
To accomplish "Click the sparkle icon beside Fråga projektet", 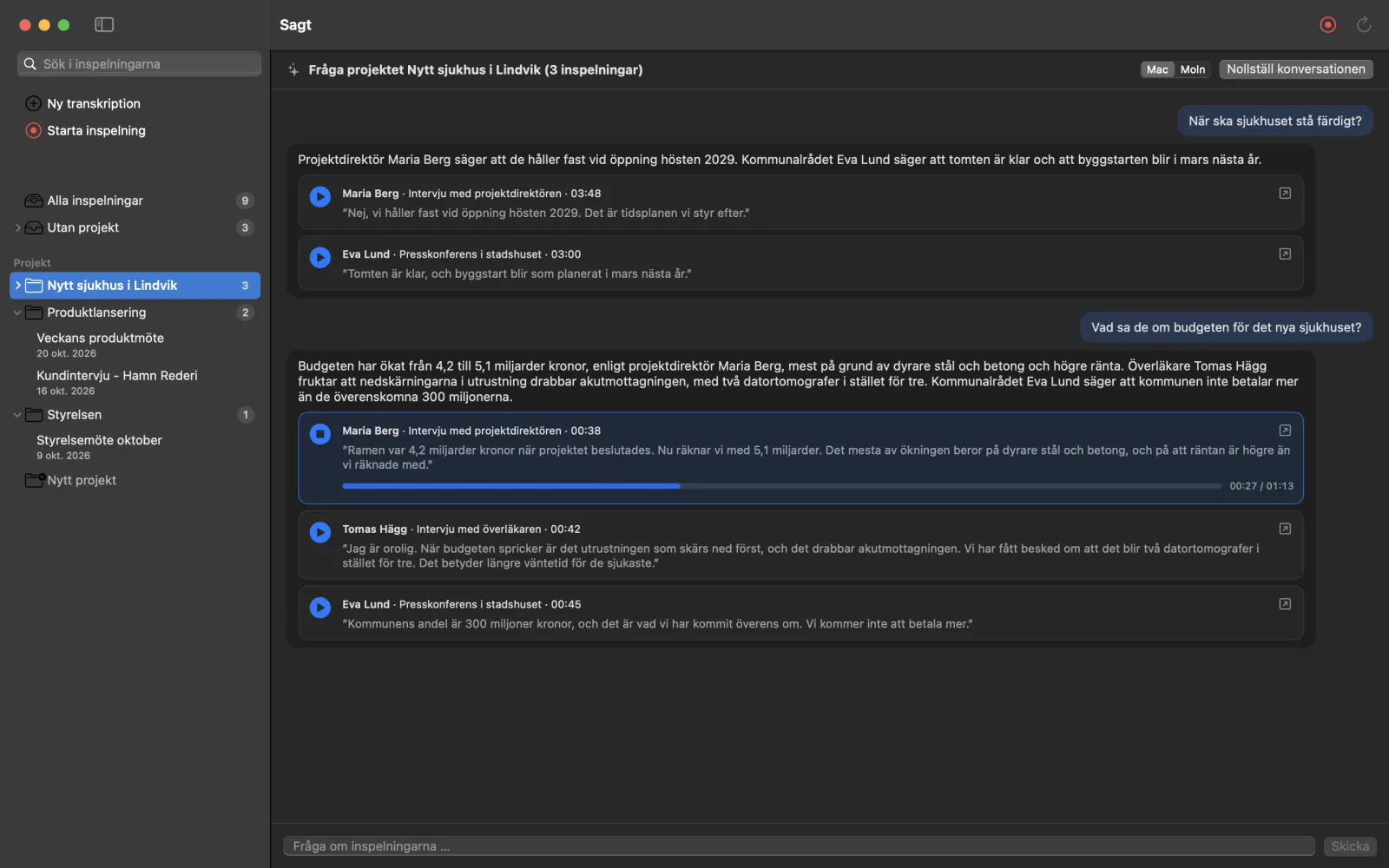I will point(293,69).
